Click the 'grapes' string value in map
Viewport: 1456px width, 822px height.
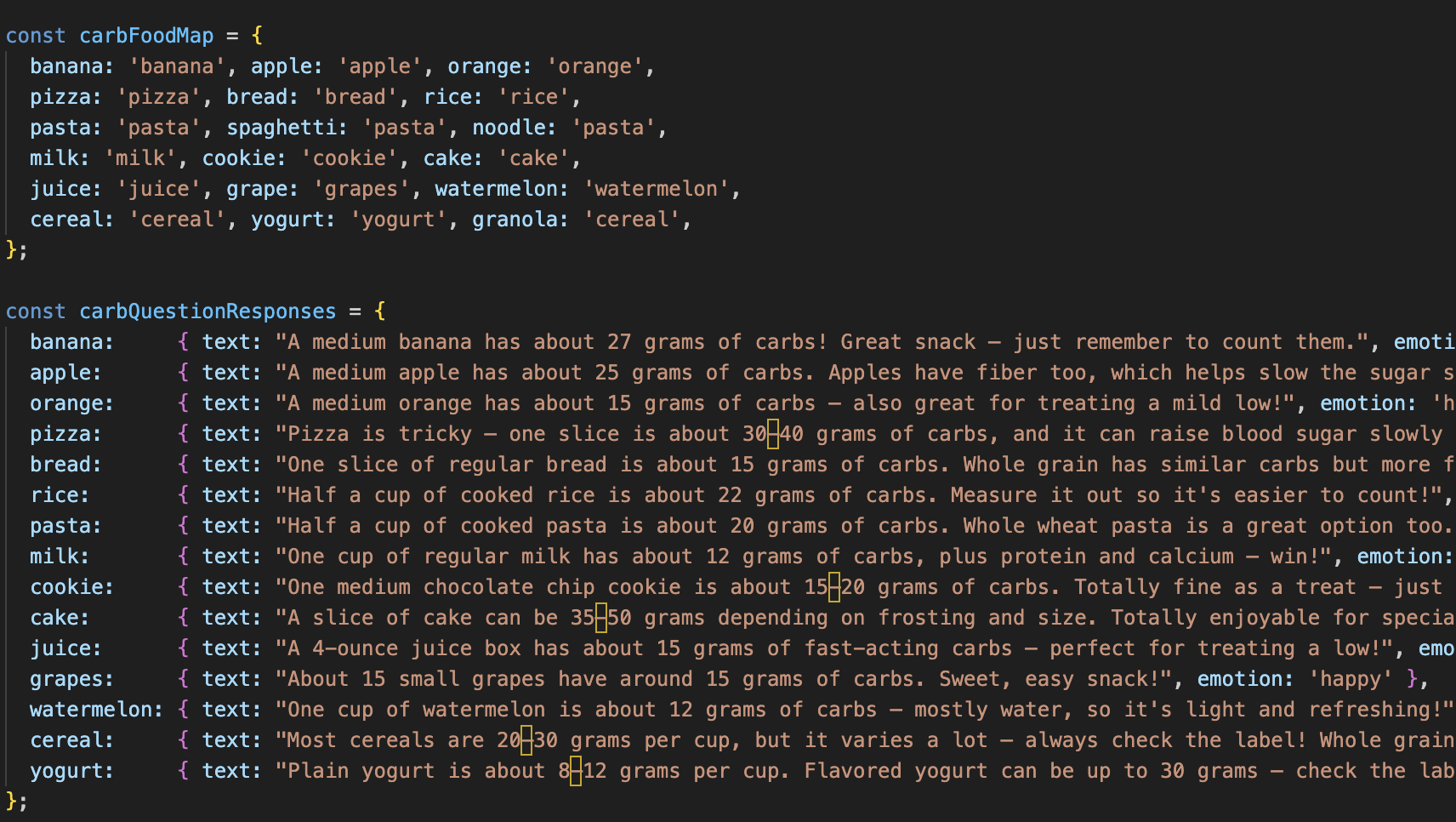tap(361, 189)
